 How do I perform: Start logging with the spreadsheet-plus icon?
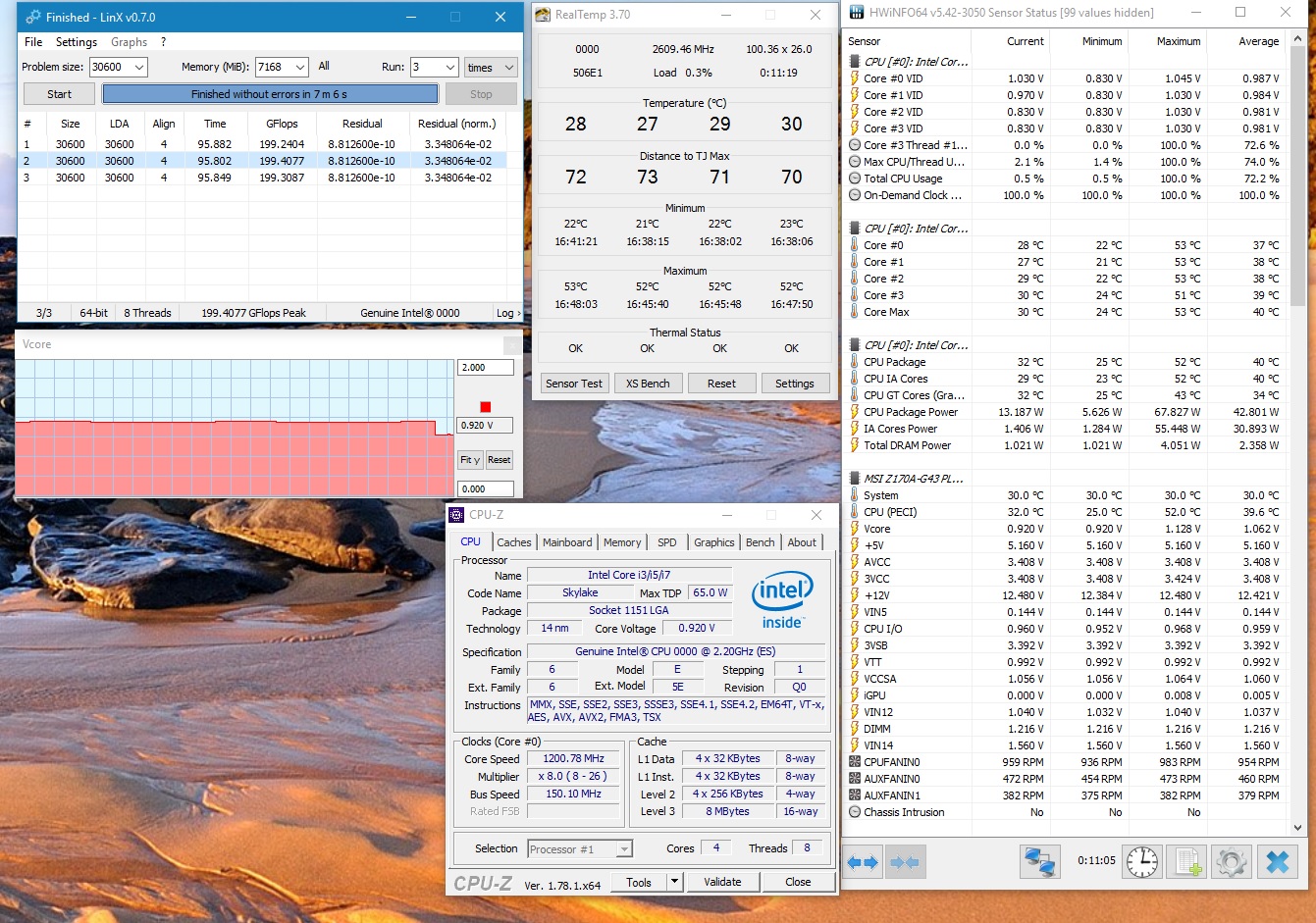coord(1187,862)
